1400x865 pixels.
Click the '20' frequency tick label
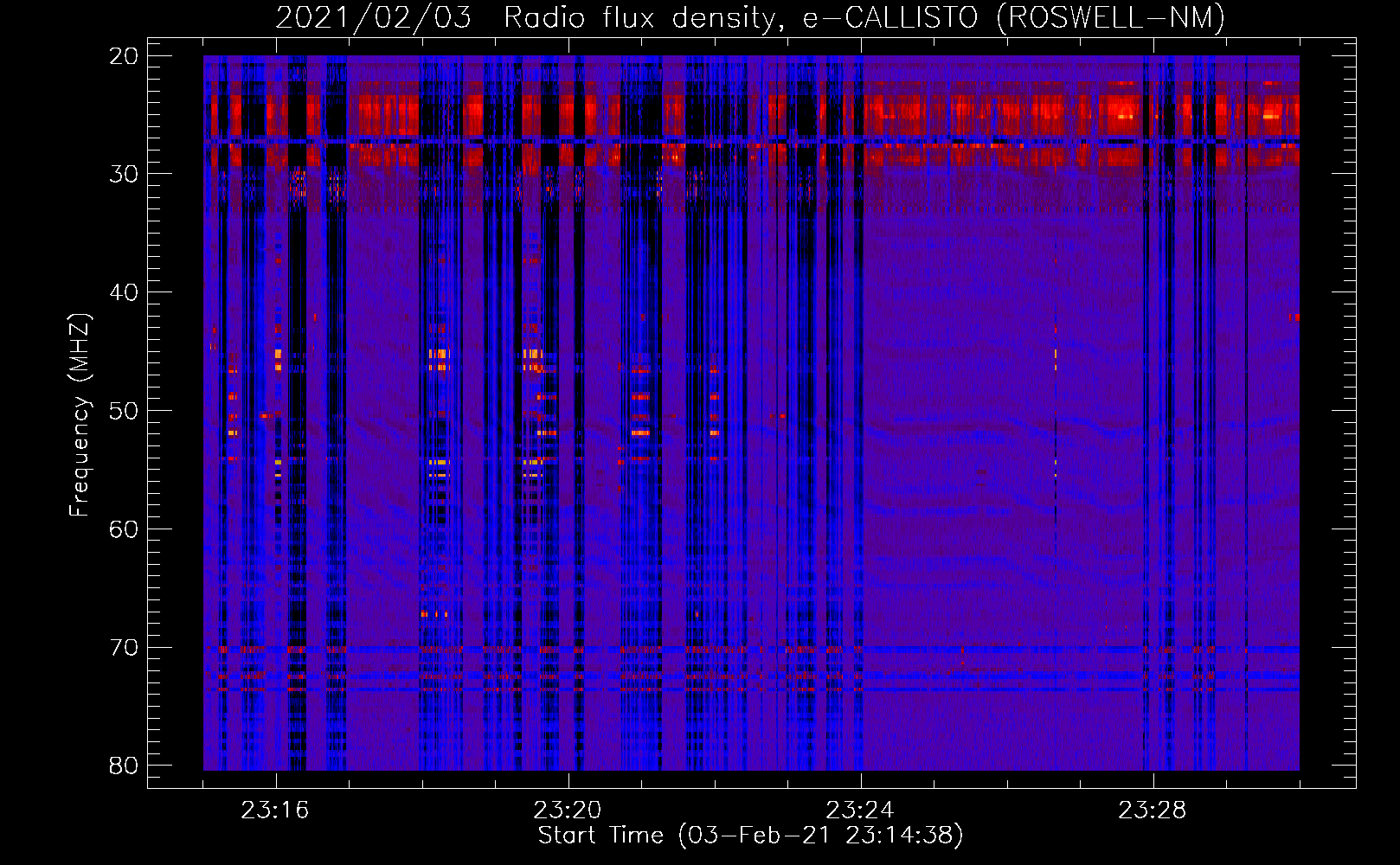pyautogui.click(x=124, y=56)
